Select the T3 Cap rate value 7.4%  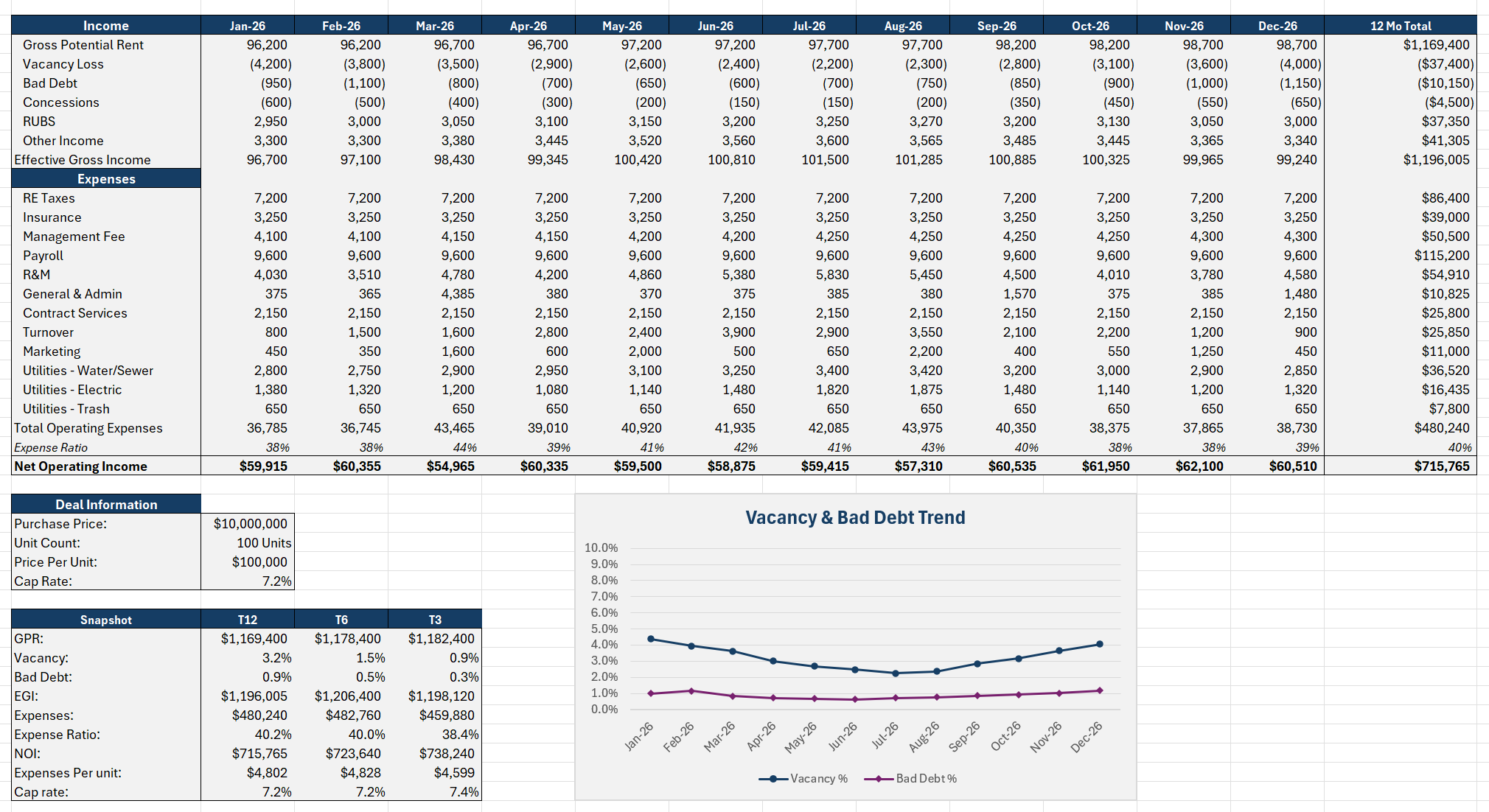[464, 792]
